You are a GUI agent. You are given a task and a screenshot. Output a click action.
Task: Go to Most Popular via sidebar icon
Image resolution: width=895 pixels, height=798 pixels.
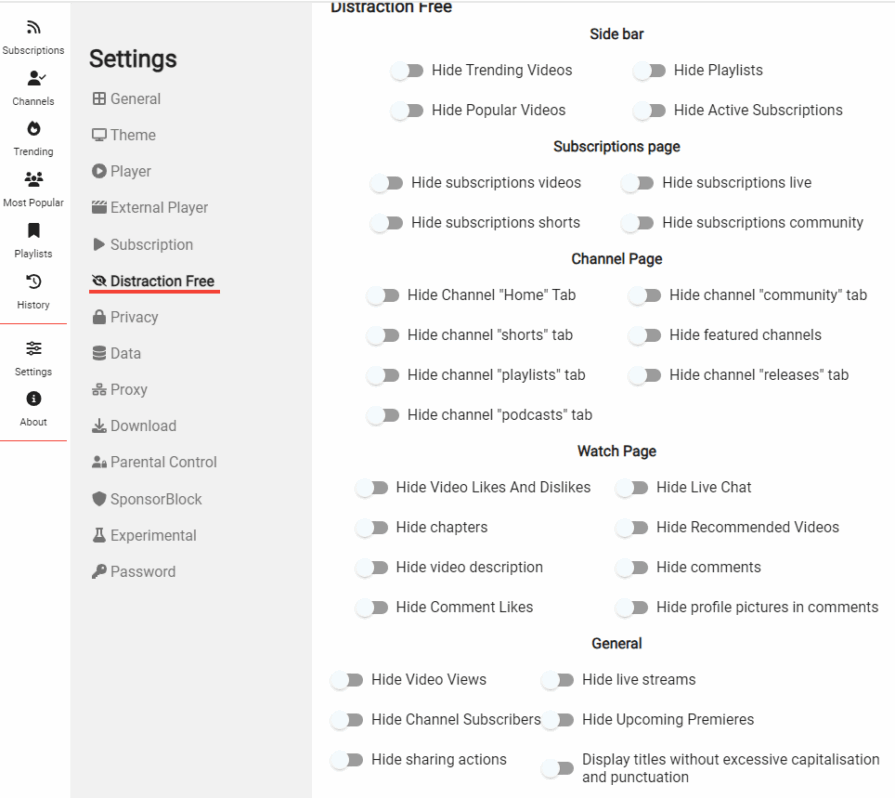[x=33, y=182]
